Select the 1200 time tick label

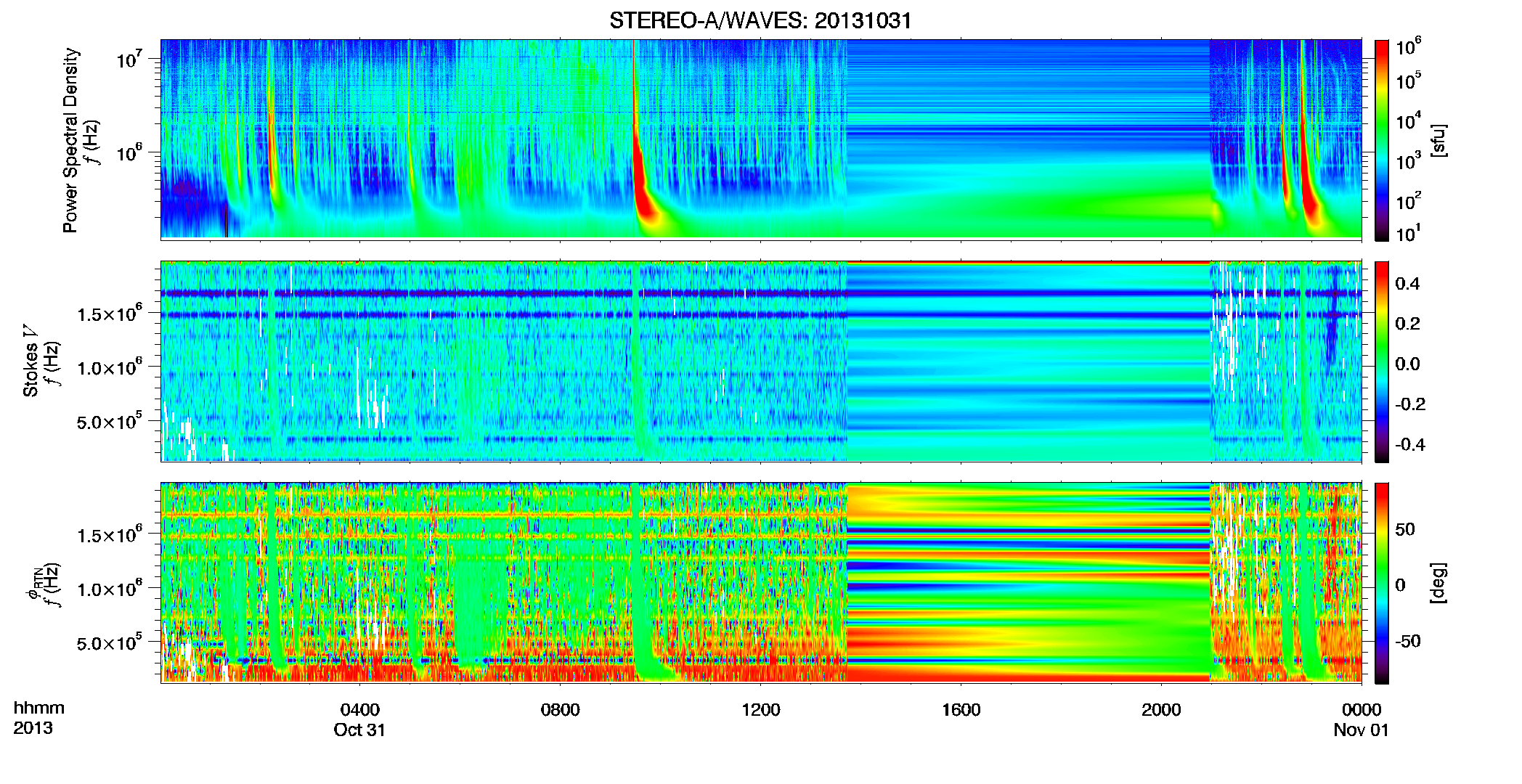coord(760,710)
